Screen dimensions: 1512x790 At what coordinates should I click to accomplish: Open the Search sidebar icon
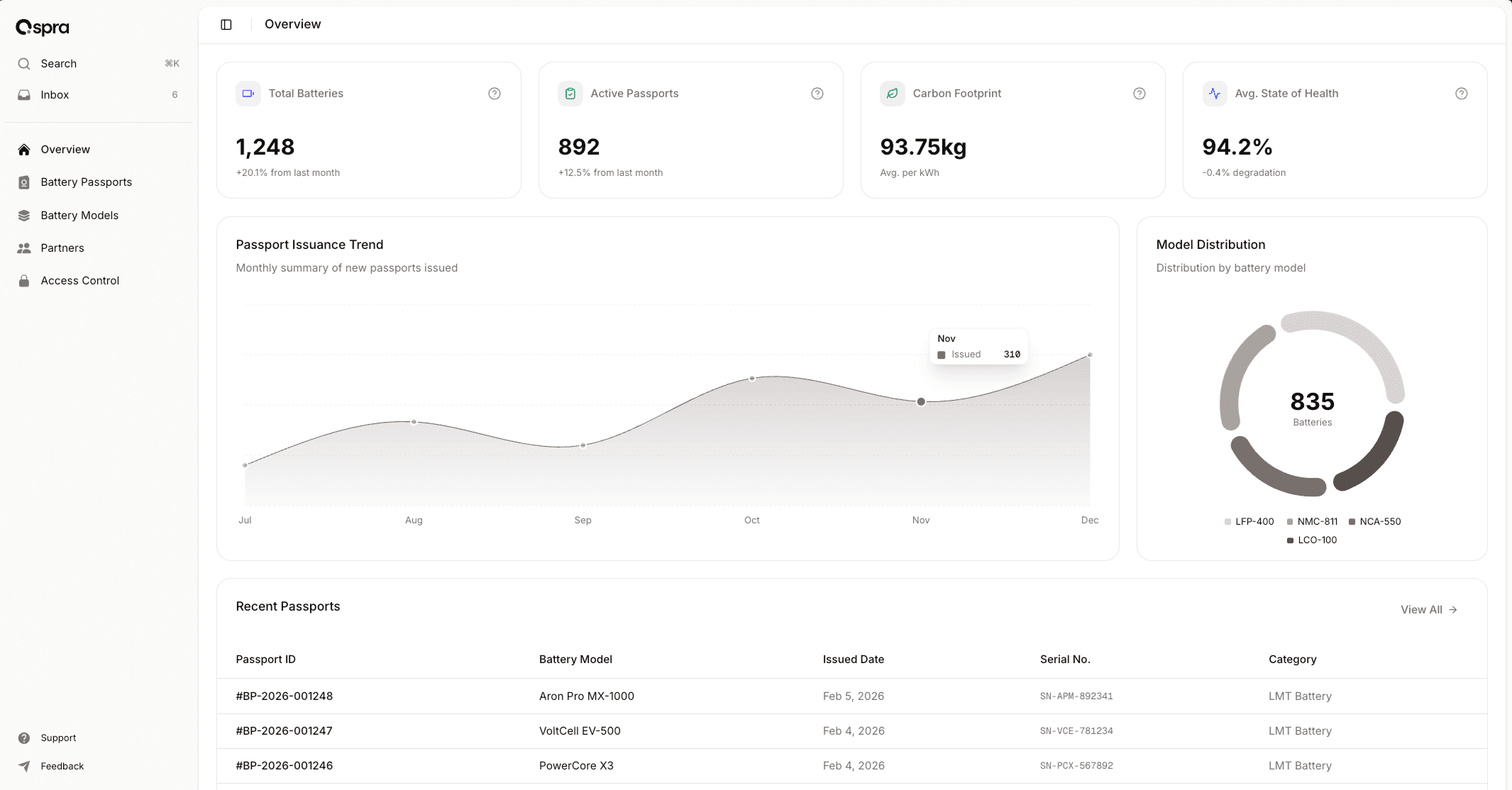coord(23,63)
